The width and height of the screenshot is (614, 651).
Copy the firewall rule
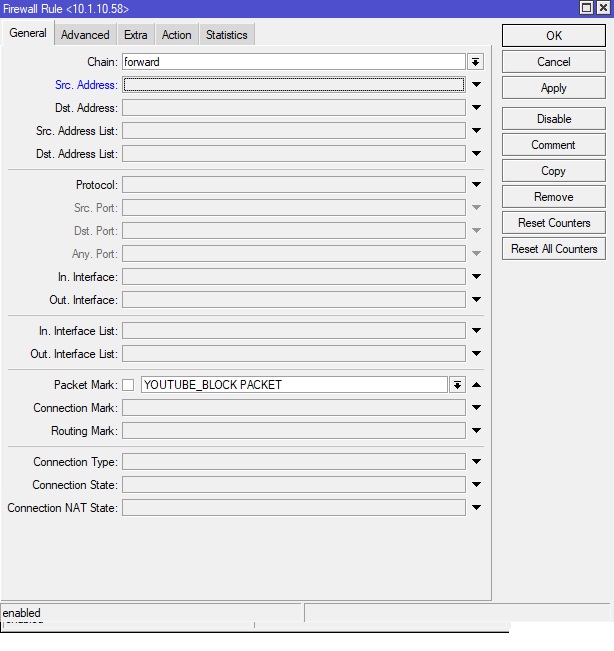554,171
